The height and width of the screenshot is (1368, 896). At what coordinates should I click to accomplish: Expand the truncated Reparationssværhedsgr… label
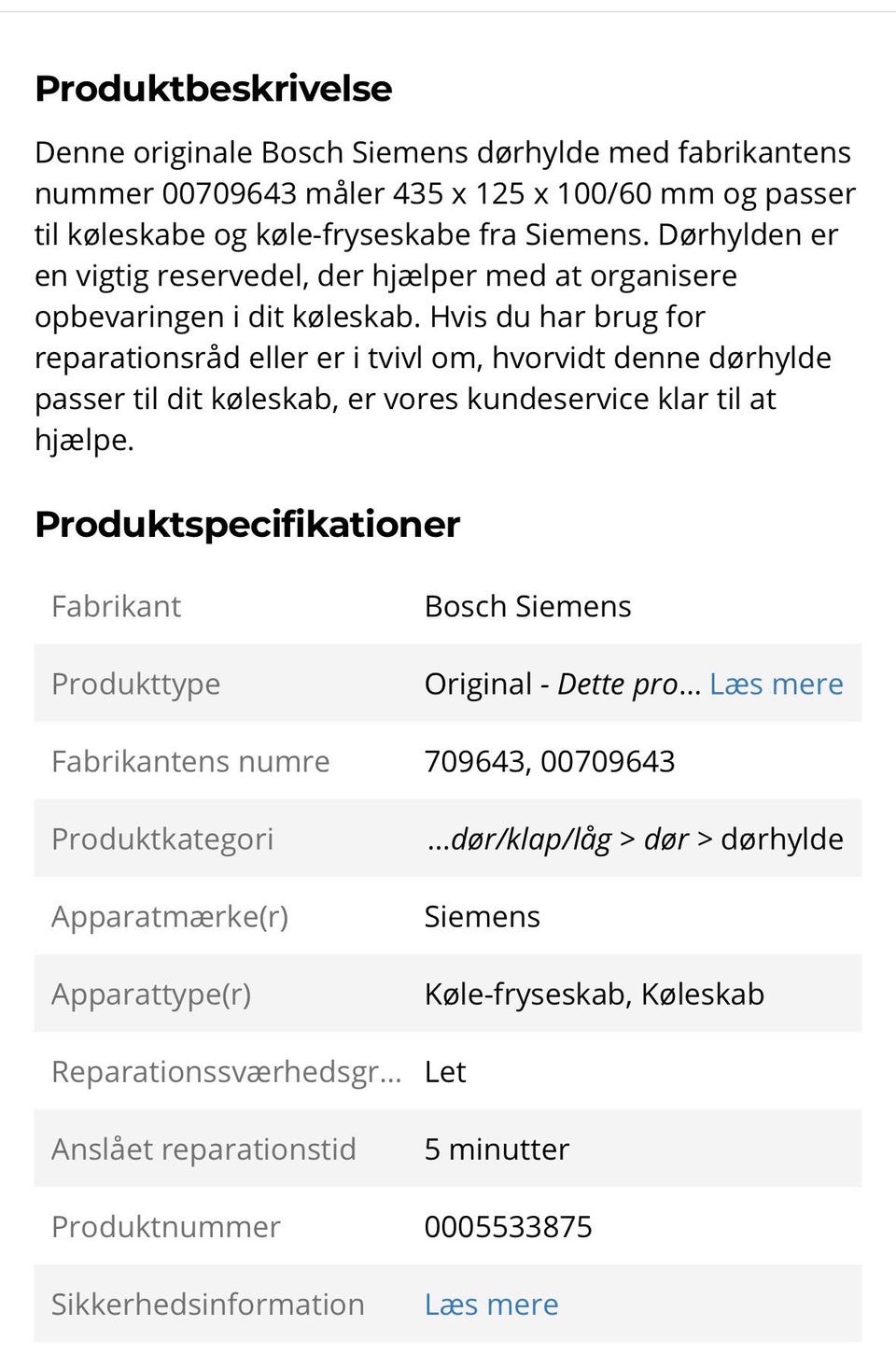pyautogui.click(x=226, y=1071)
